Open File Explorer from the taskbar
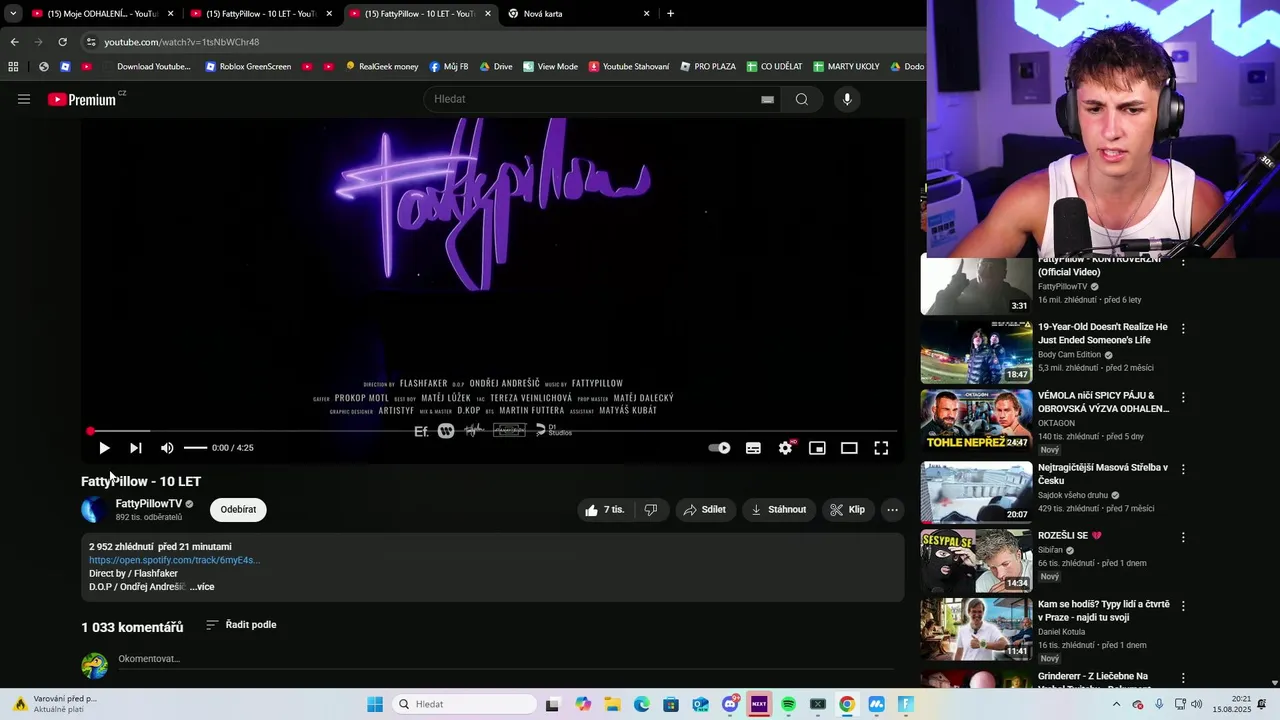The width and height of the screenshot is (1280, 720). pyautogui.click(x=612, y=704)
